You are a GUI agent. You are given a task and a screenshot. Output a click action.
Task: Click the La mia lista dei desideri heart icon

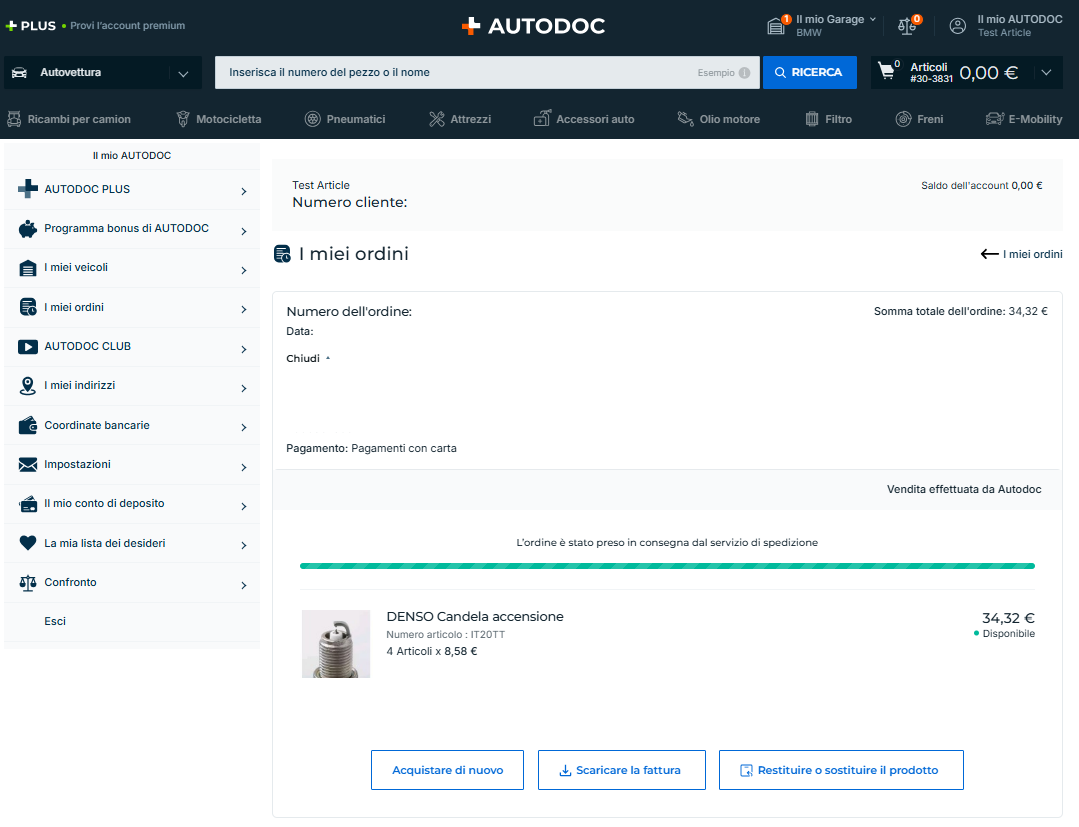tap(28, 543)
